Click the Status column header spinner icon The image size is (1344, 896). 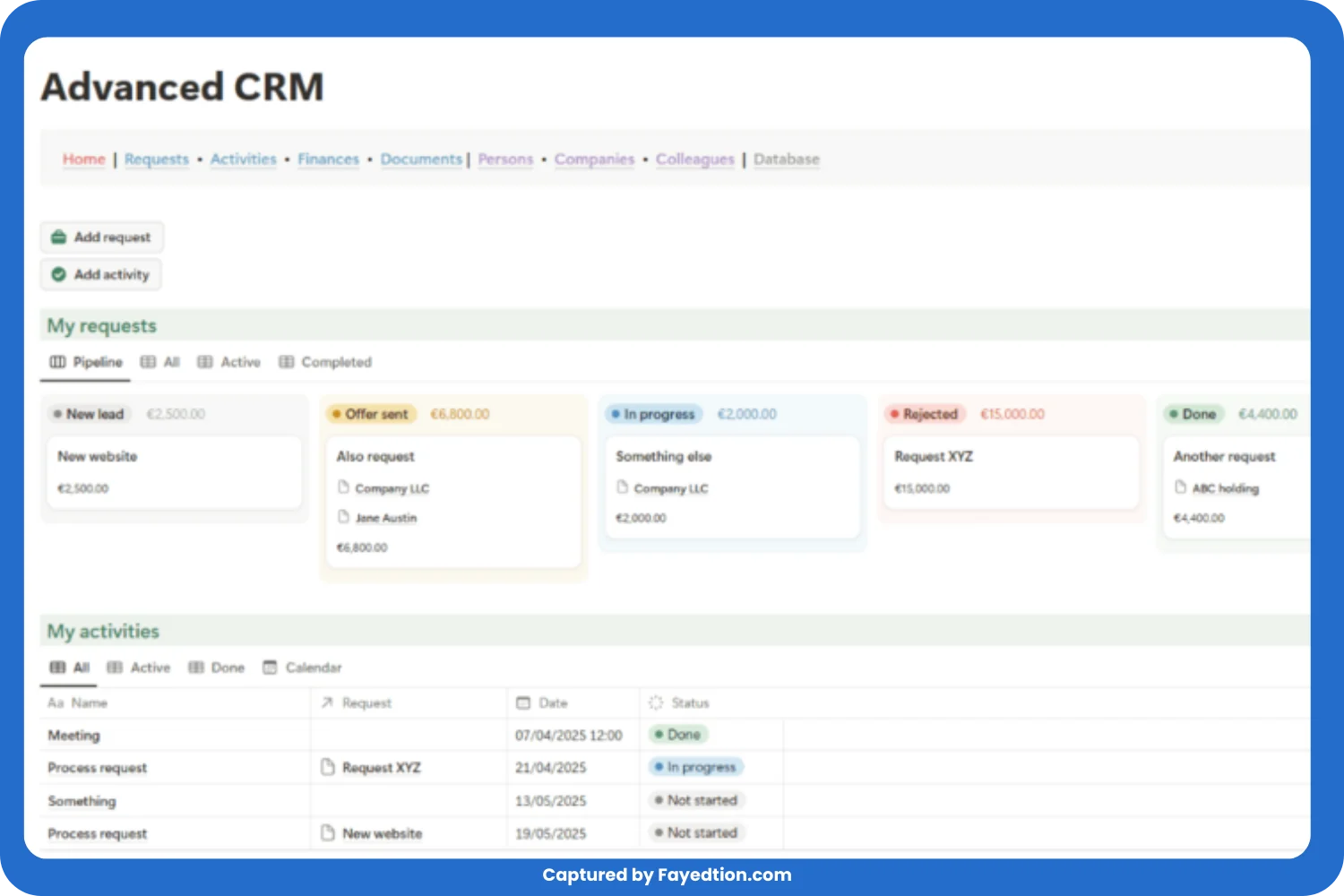pyautogui.click(x=656, y=703)
